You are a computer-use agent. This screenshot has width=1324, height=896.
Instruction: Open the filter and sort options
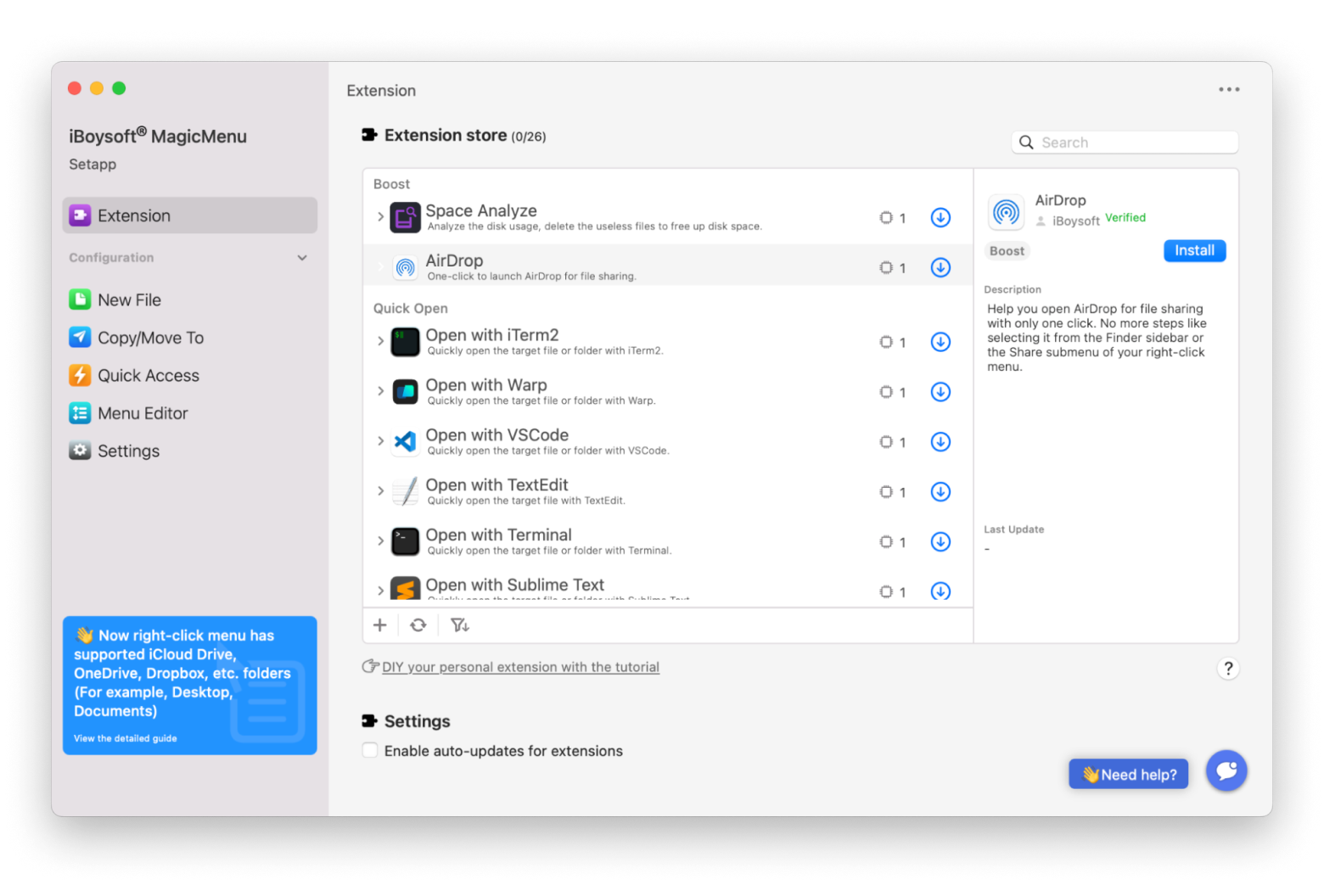[x=459, y=625]
